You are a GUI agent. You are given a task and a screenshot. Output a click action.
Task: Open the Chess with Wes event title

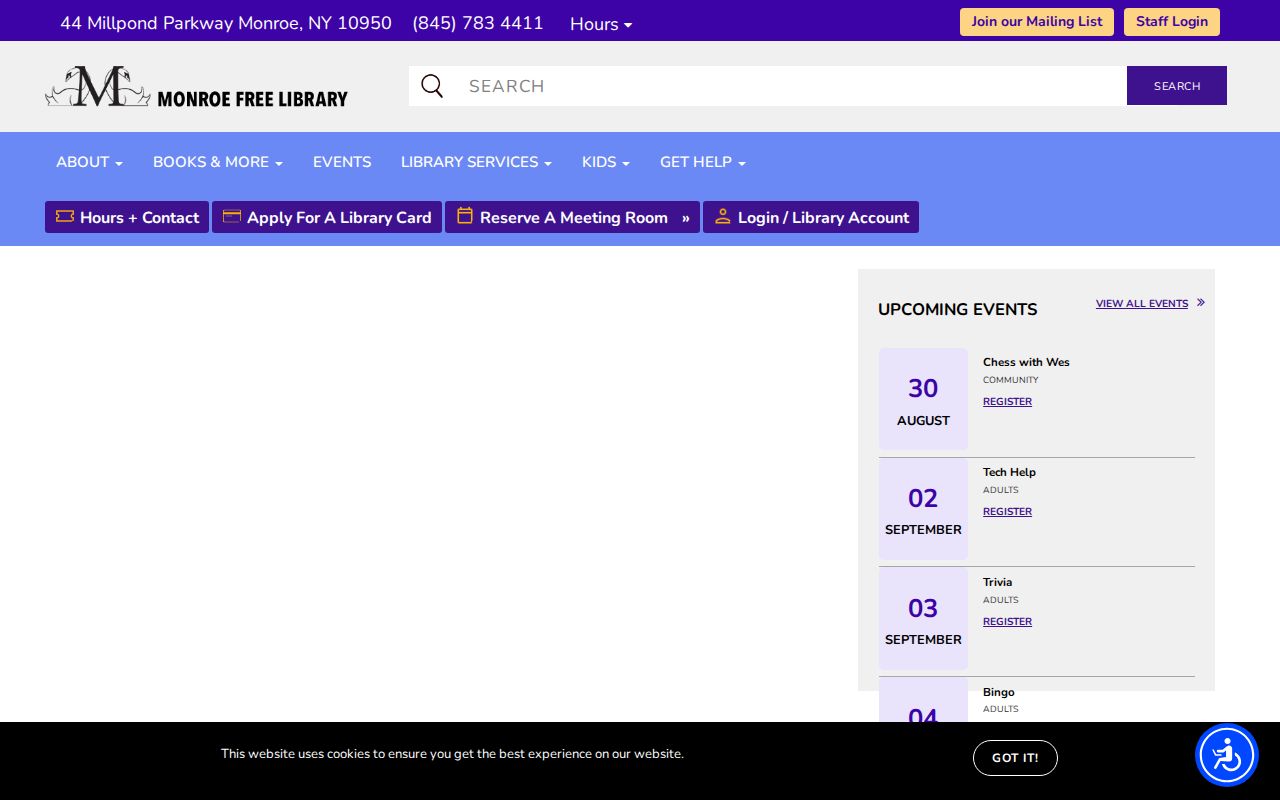coord(1026,362)
